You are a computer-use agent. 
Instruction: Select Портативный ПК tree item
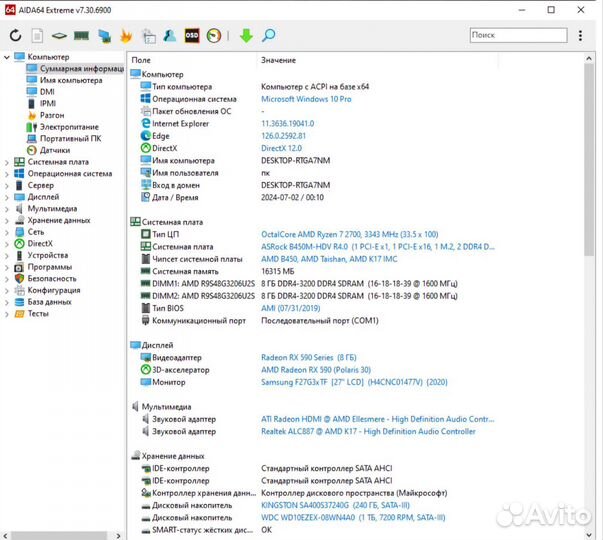point(64,138)
